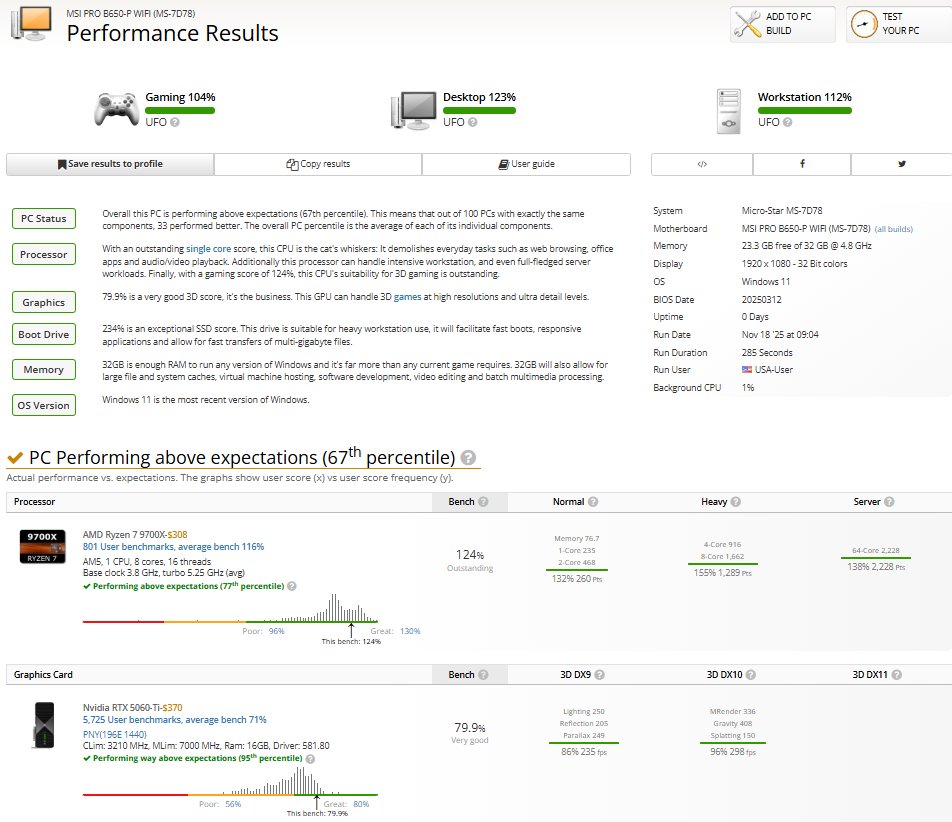Share results on Facebook
Viewport: 952px width, 822px height.
[802, 164]
